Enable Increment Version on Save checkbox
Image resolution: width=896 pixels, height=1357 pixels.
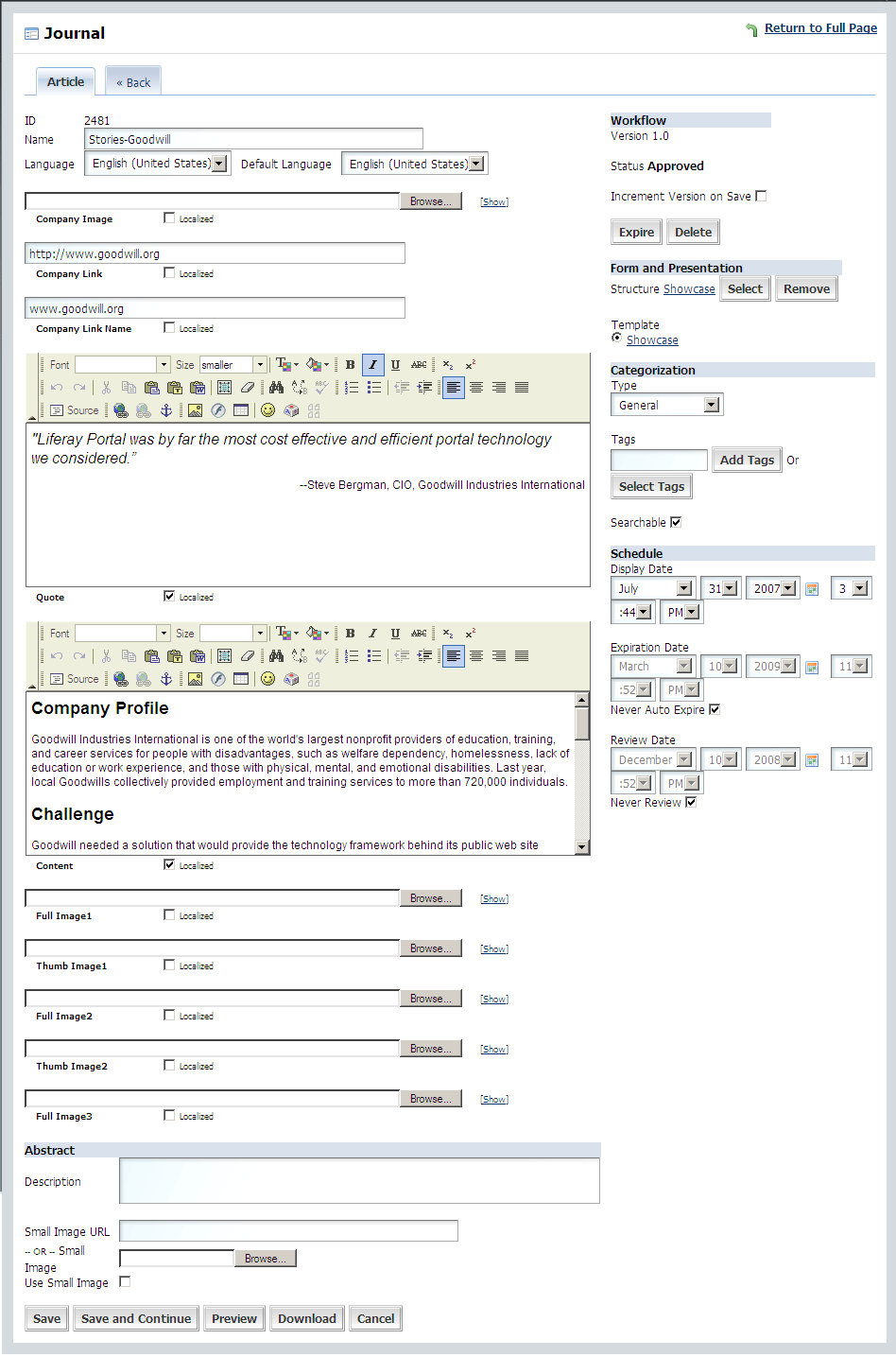(761, 197)
